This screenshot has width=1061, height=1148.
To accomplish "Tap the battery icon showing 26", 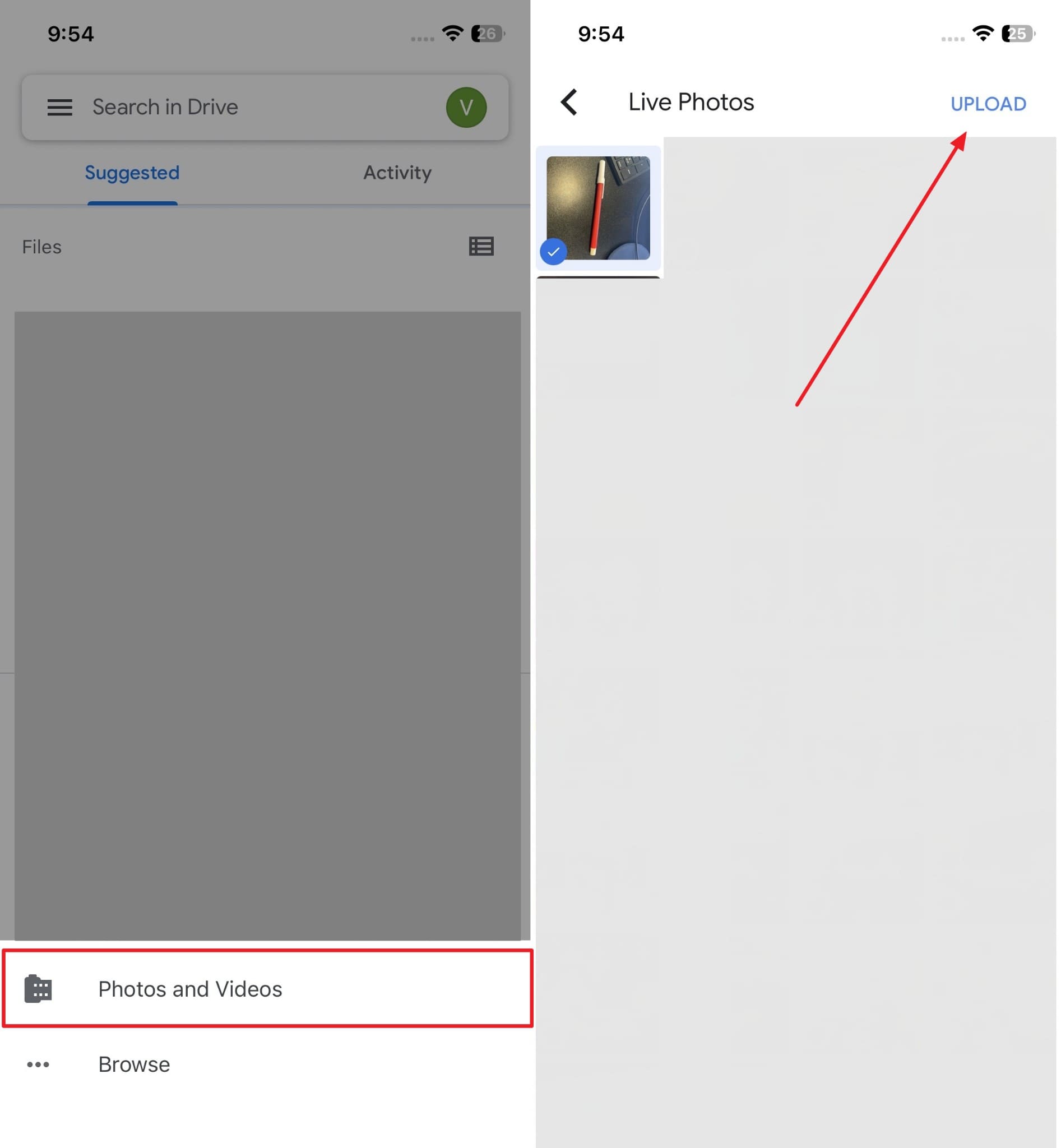I will pyautogui.click(x=488, y=34).
